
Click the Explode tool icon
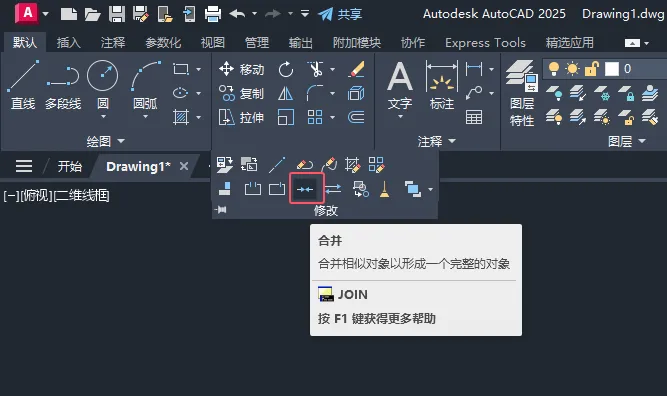click(356, 93)
